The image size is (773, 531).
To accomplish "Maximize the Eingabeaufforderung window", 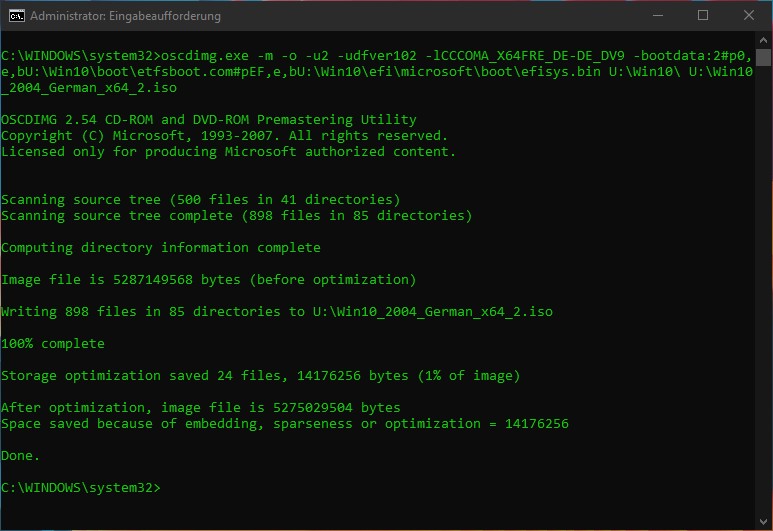I will [x=703, y=15].
